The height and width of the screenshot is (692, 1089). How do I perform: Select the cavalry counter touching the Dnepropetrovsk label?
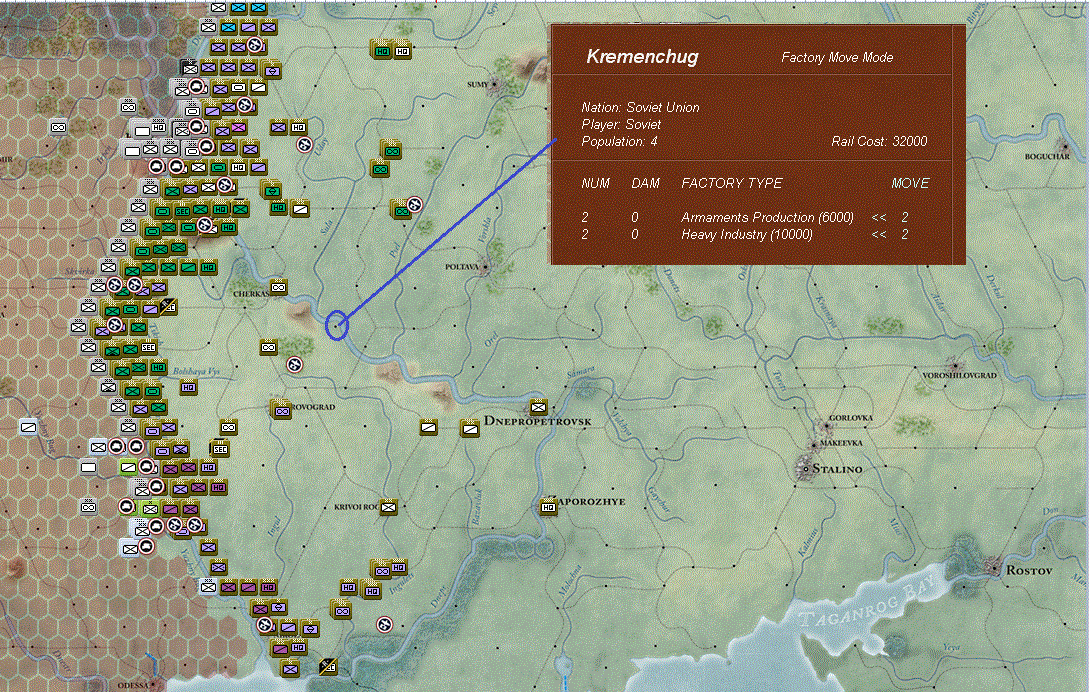[470, 429]
